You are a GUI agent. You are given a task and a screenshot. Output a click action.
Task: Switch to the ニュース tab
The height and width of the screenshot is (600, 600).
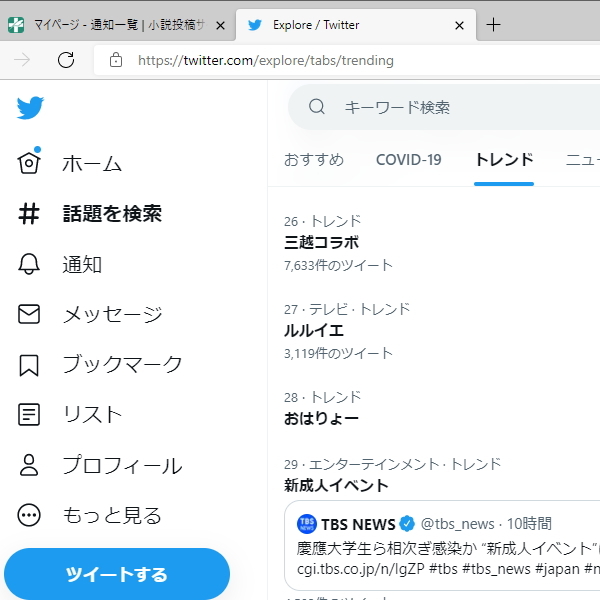coord(582,160)
